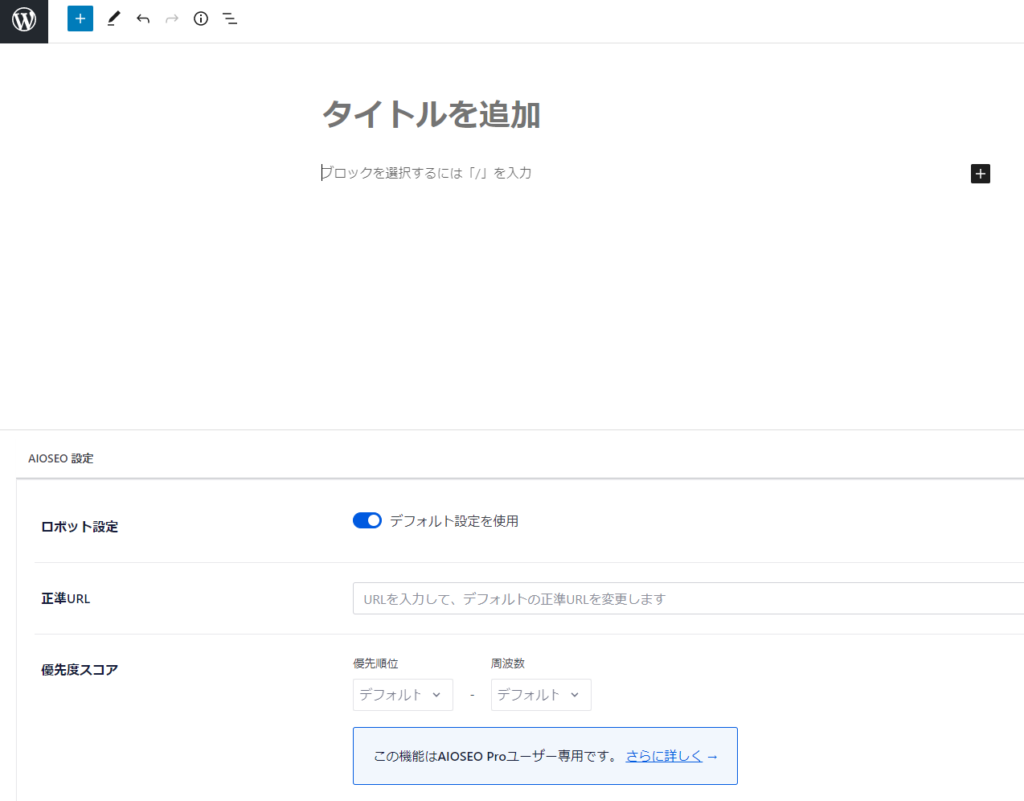Select the Tools pencil icon
Viewport: 1024px width, 801px height.
[113, 19]
